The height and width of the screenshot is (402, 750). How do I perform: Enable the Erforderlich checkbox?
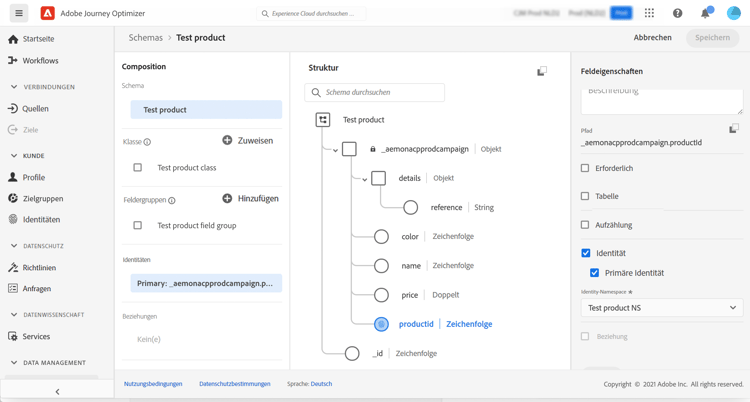click(x=586, y=168)
